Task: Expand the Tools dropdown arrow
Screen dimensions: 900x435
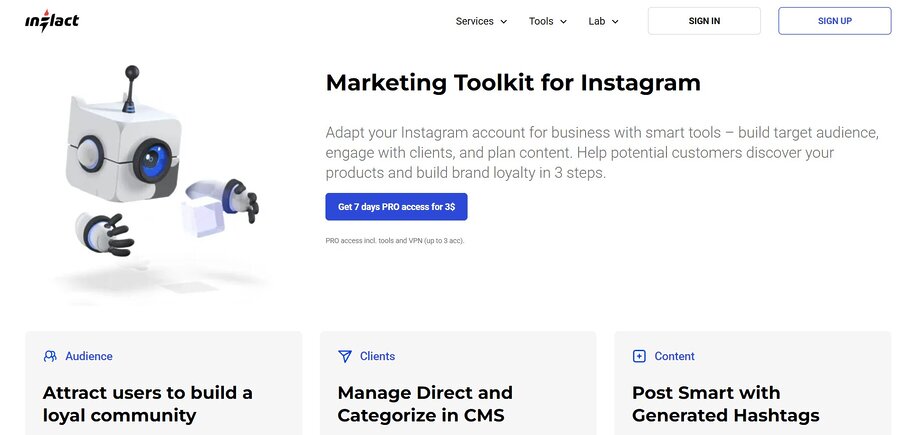Action: 563,21
